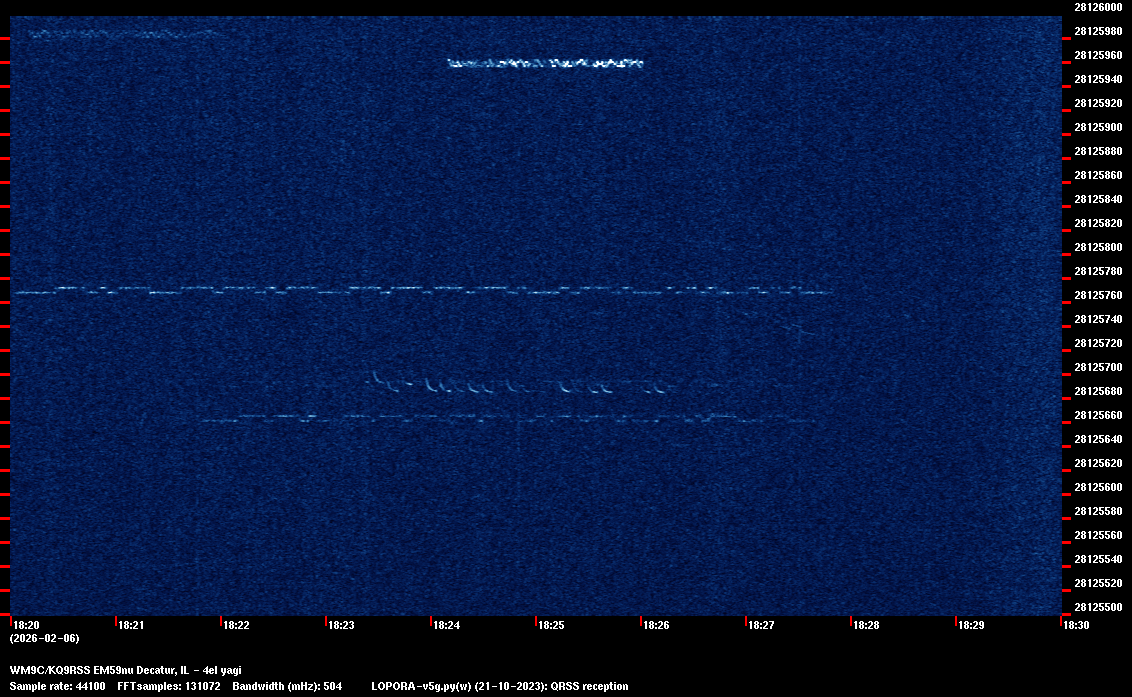Select the WM9C/KQ9RSS station description text
Viewport: 1132px width, 697px height.
coord(125,670)
